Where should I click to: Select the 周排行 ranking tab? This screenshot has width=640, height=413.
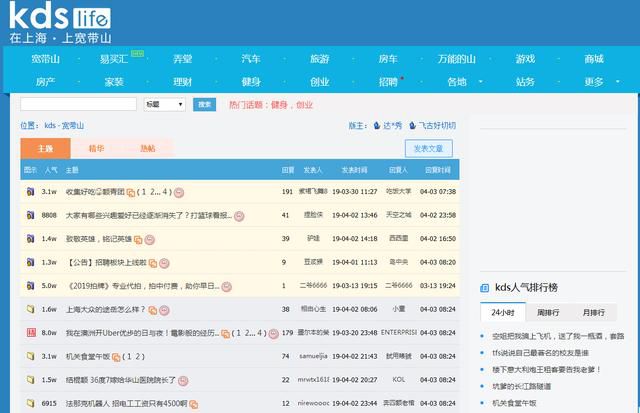[x=548, y=313]
